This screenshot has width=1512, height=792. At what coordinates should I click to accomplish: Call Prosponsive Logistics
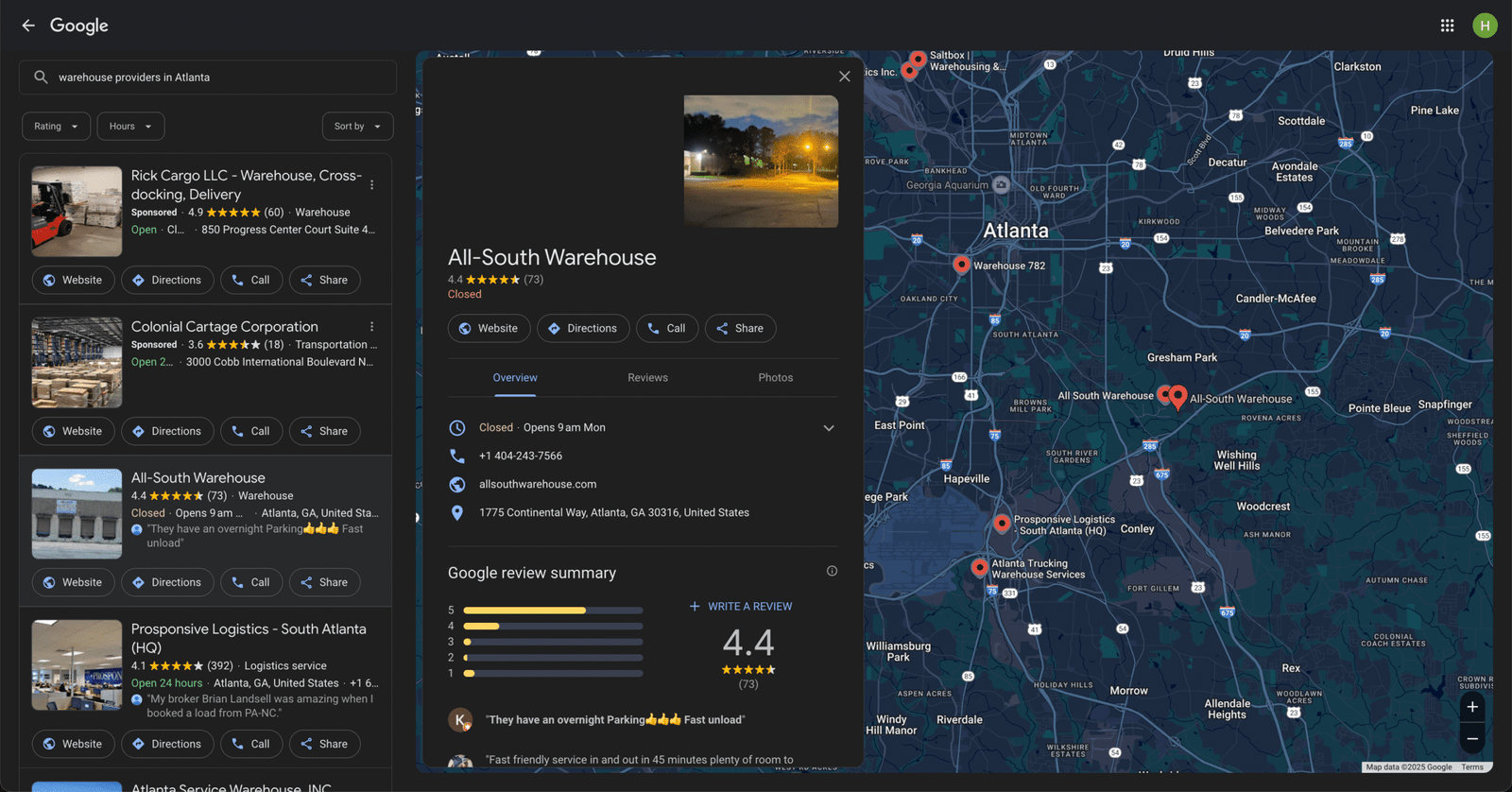click(x=251, y=745)
